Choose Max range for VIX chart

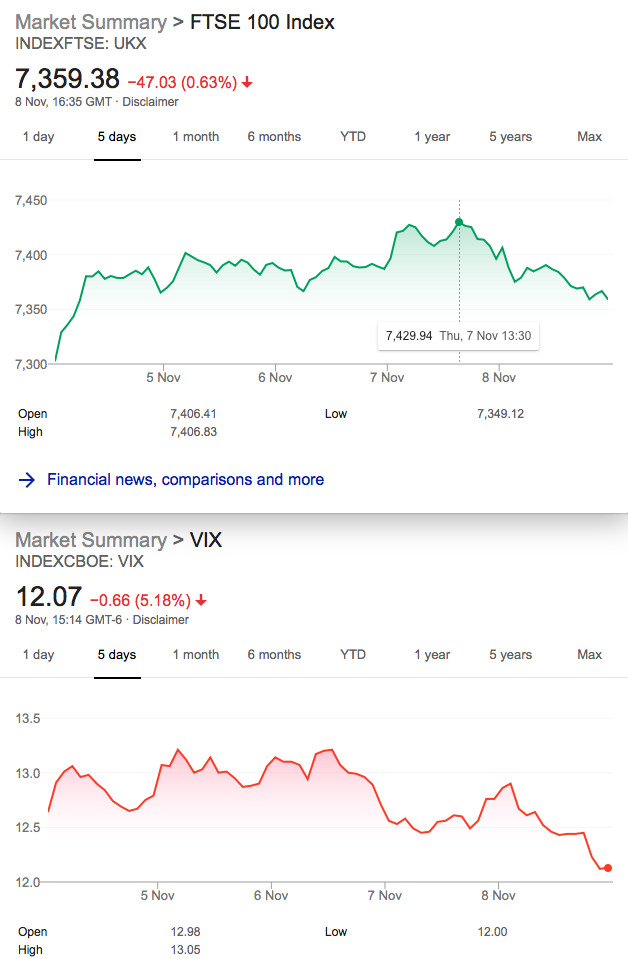589,655
